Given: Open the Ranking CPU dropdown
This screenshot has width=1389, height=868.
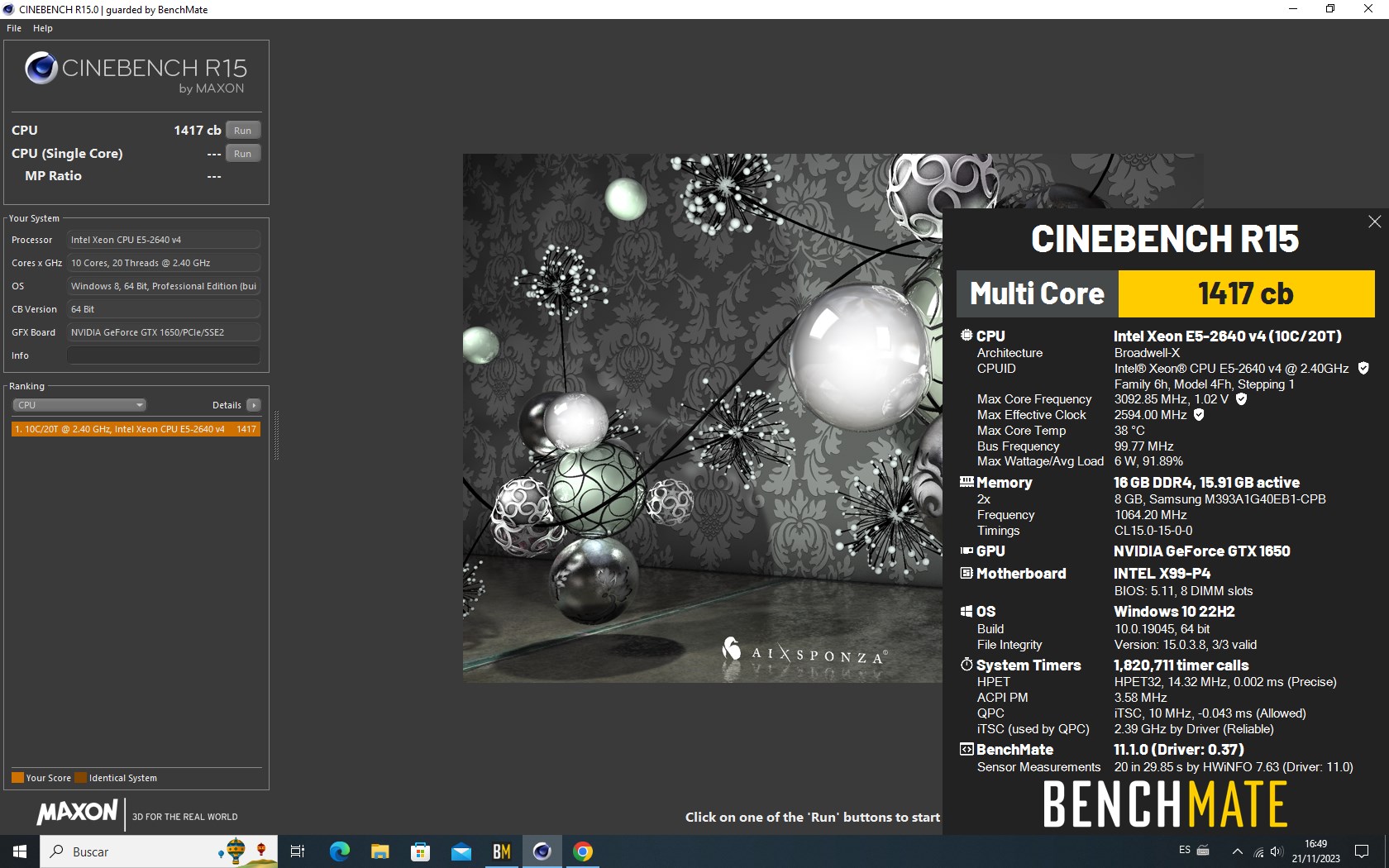Looking at the screenshot, I should point(79,405).
